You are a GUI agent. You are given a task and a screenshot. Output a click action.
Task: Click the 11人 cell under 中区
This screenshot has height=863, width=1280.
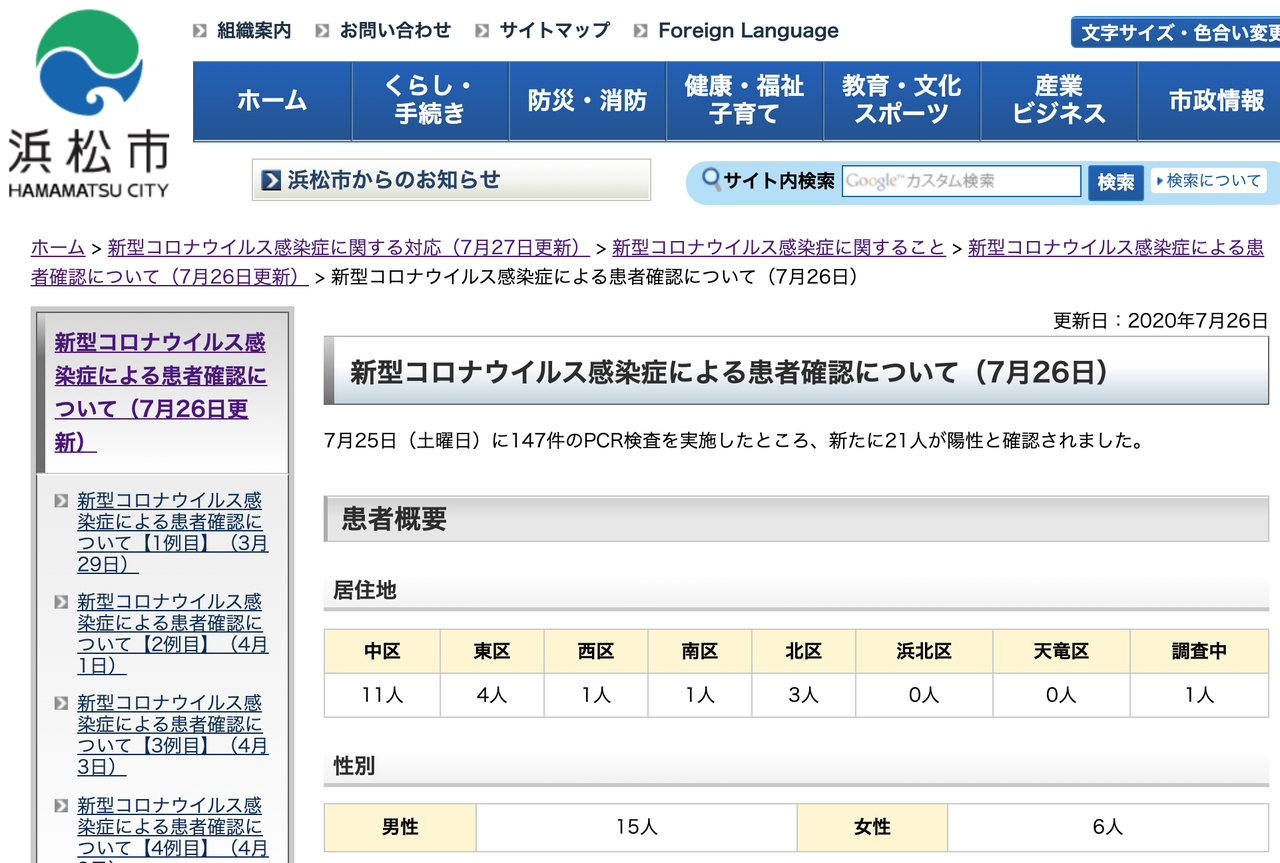pos(382,695)
